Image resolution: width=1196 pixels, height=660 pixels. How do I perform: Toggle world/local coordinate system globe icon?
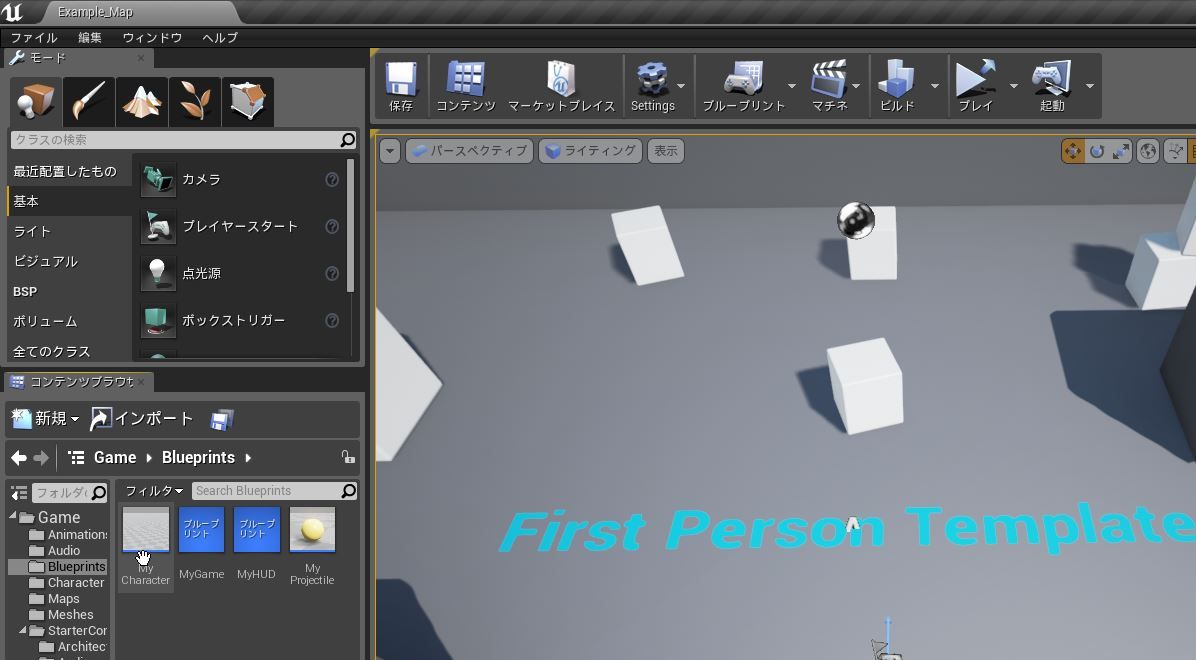[x=1148, y=151]
